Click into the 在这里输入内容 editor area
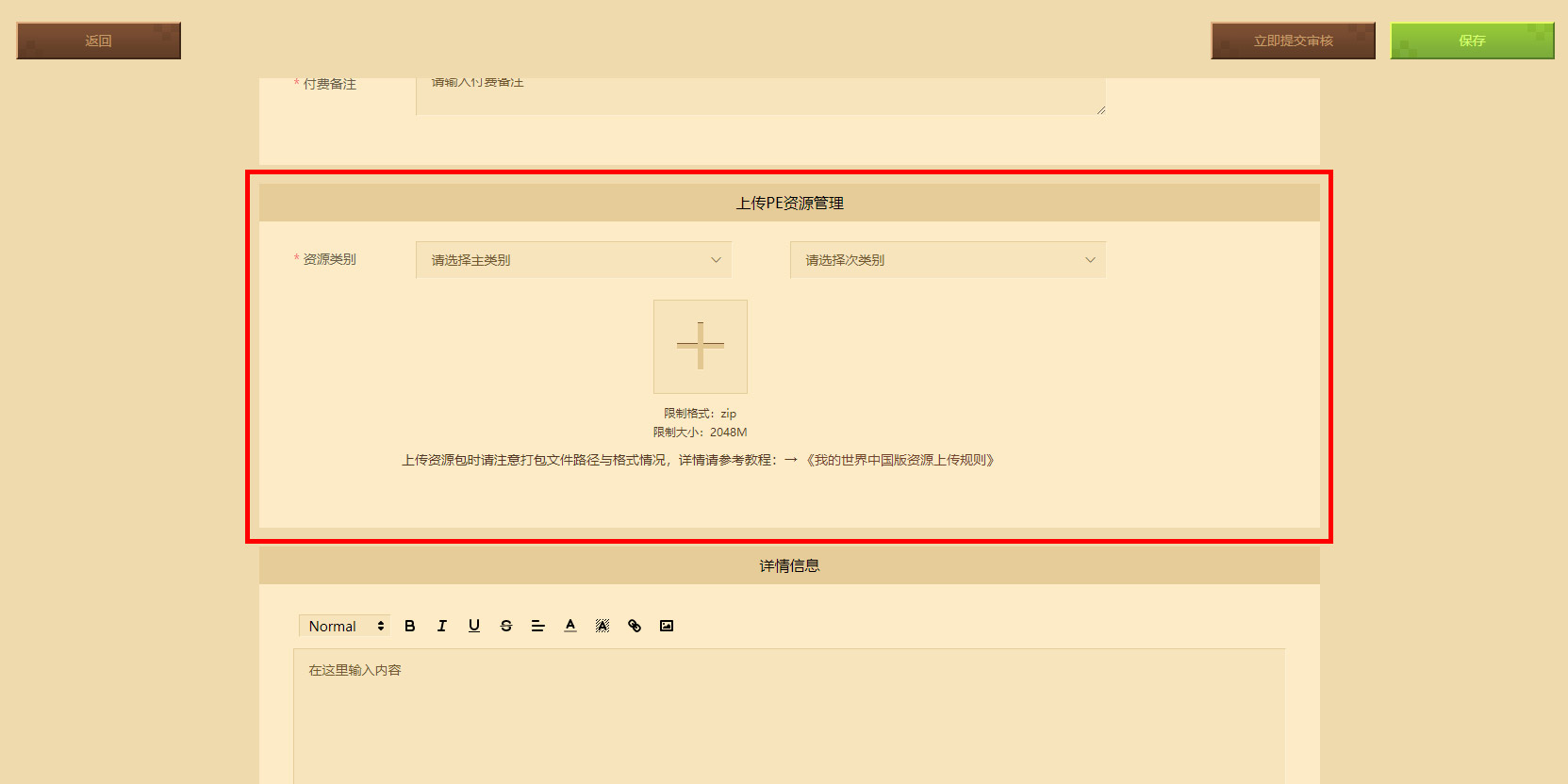This screenshot has width=1568, height=784. point(789,716)
